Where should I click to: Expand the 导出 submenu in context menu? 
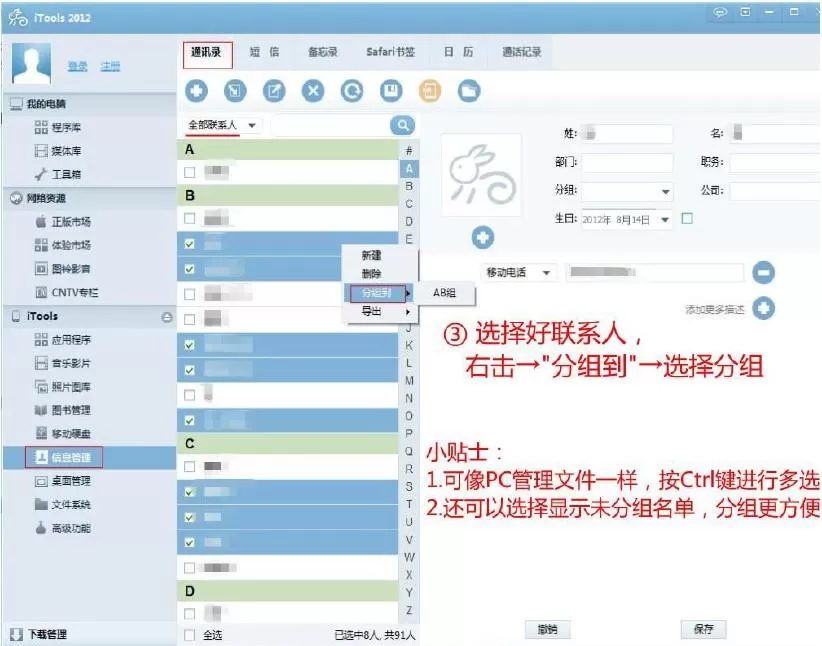[380, 311]
